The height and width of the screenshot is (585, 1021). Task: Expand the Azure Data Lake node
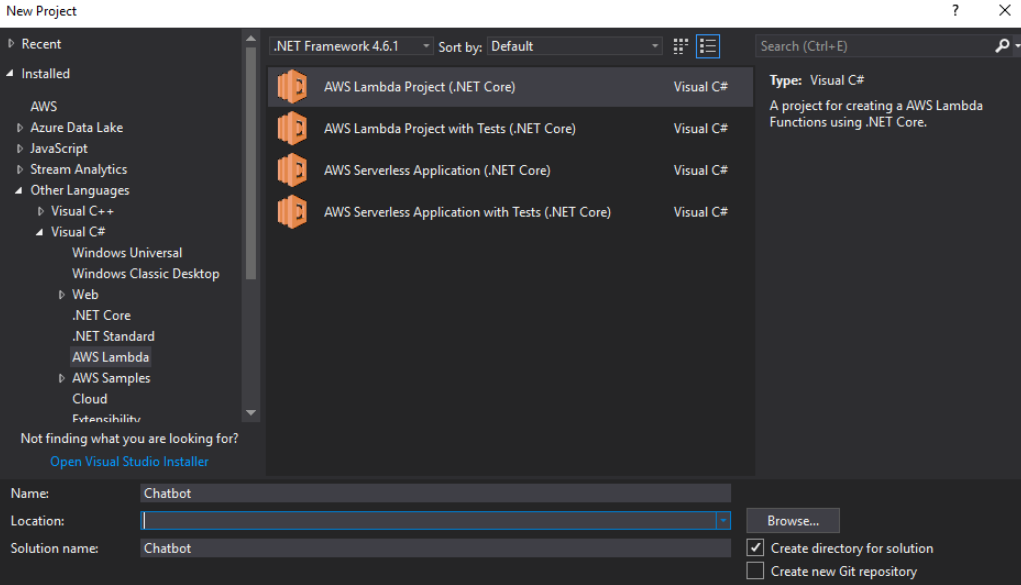coord(20,128)
